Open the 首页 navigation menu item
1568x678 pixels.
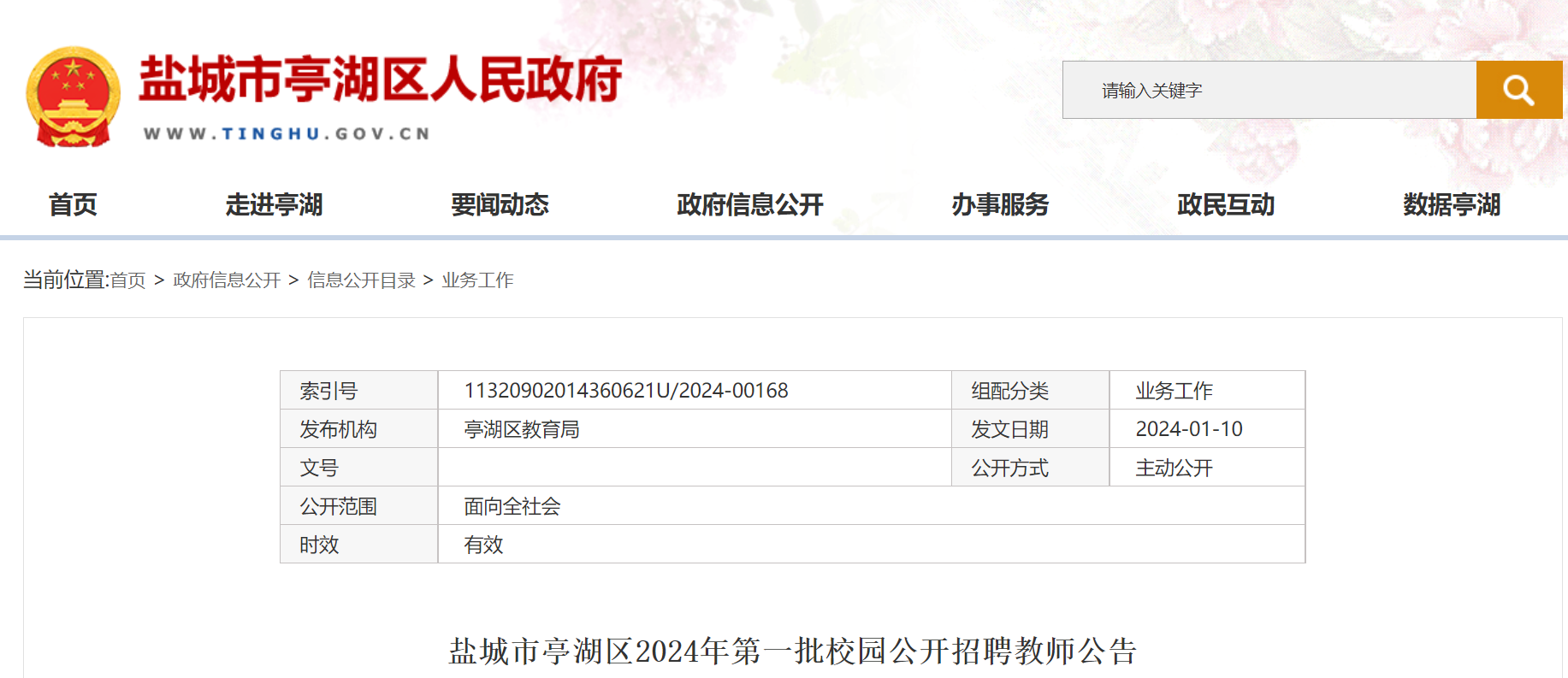(73, 205)
